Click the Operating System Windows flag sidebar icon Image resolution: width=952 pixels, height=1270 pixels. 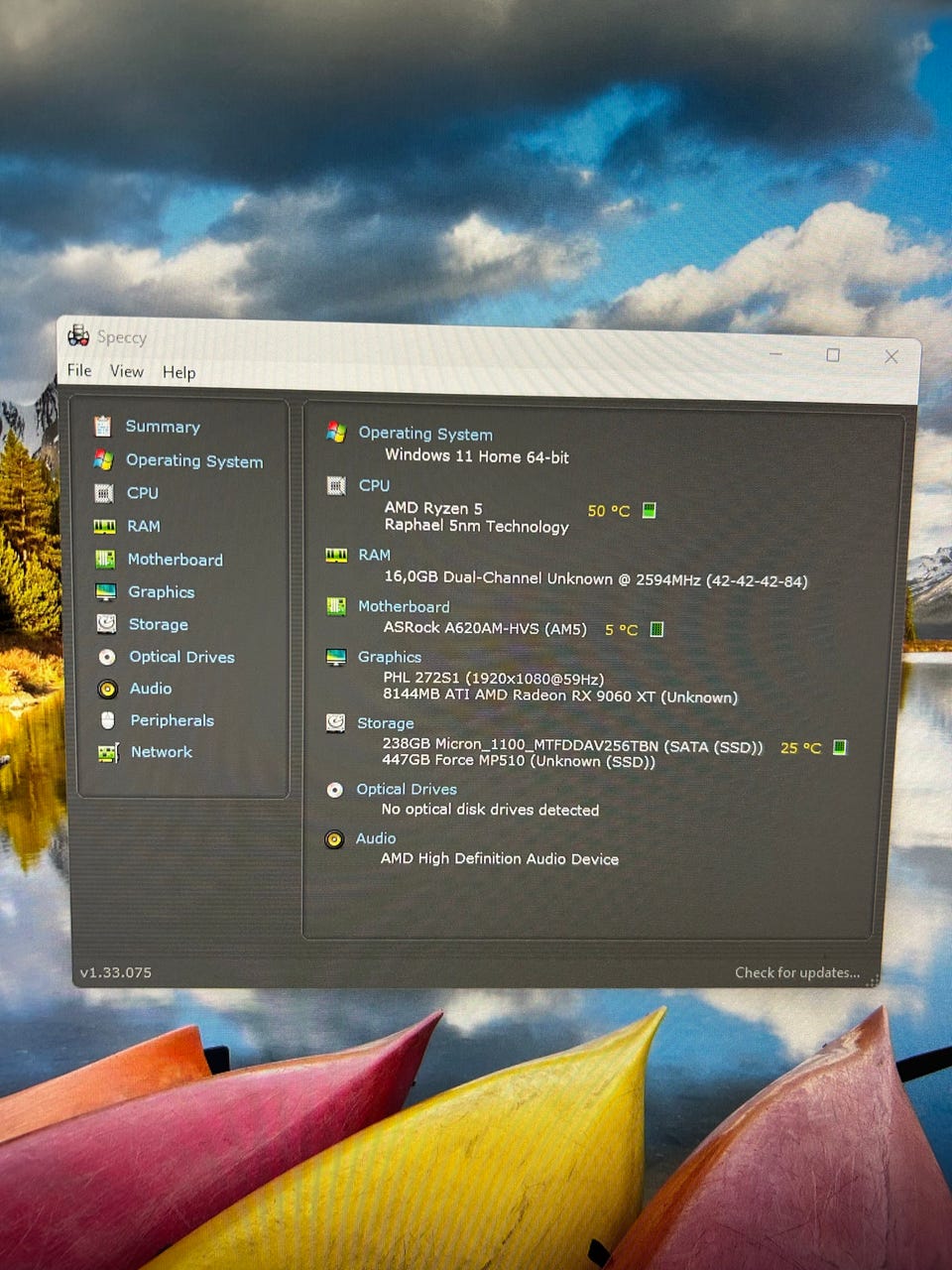point(104,460)
